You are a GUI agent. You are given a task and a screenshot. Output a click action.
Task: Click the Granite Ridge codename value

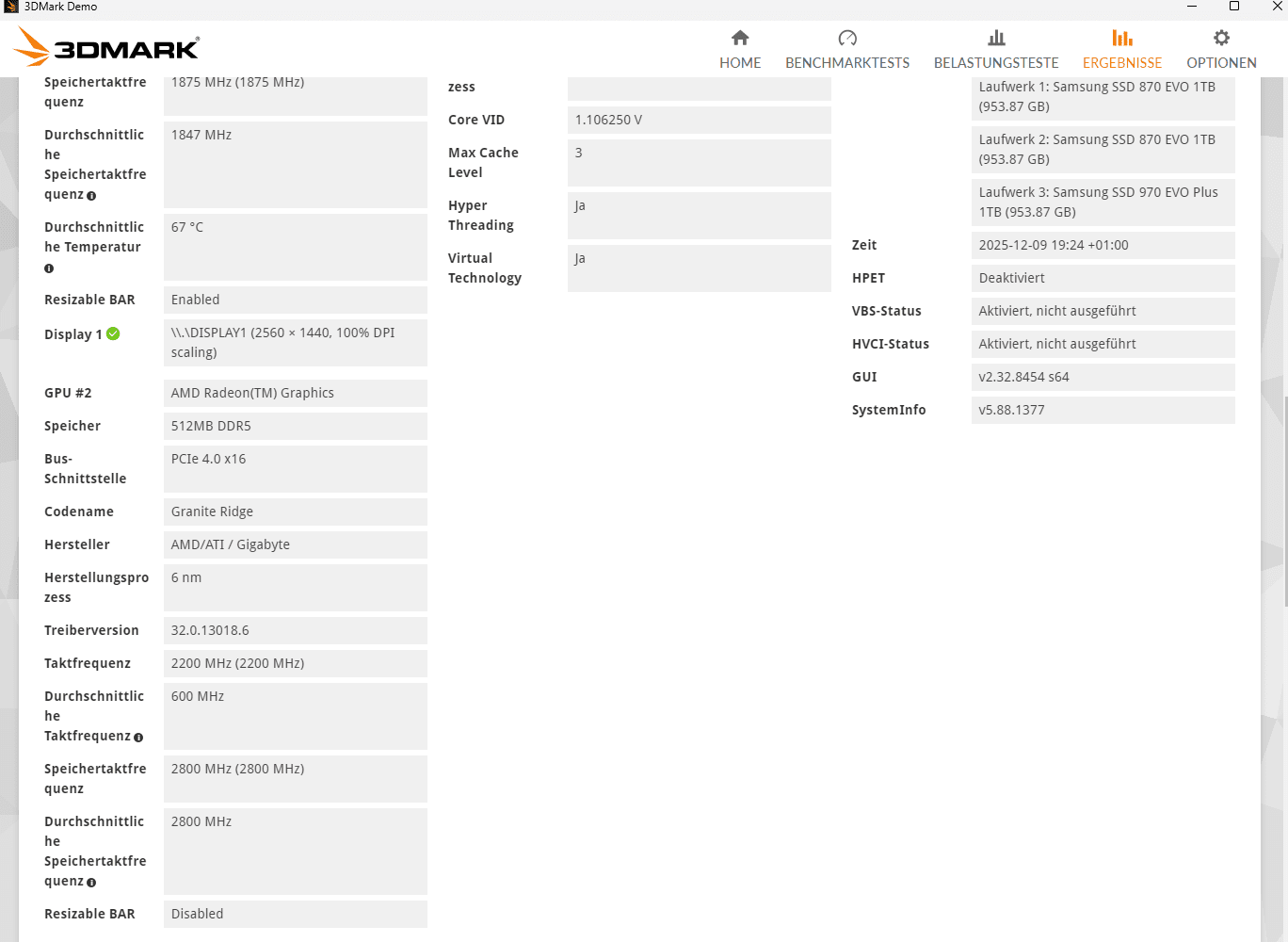296,512
